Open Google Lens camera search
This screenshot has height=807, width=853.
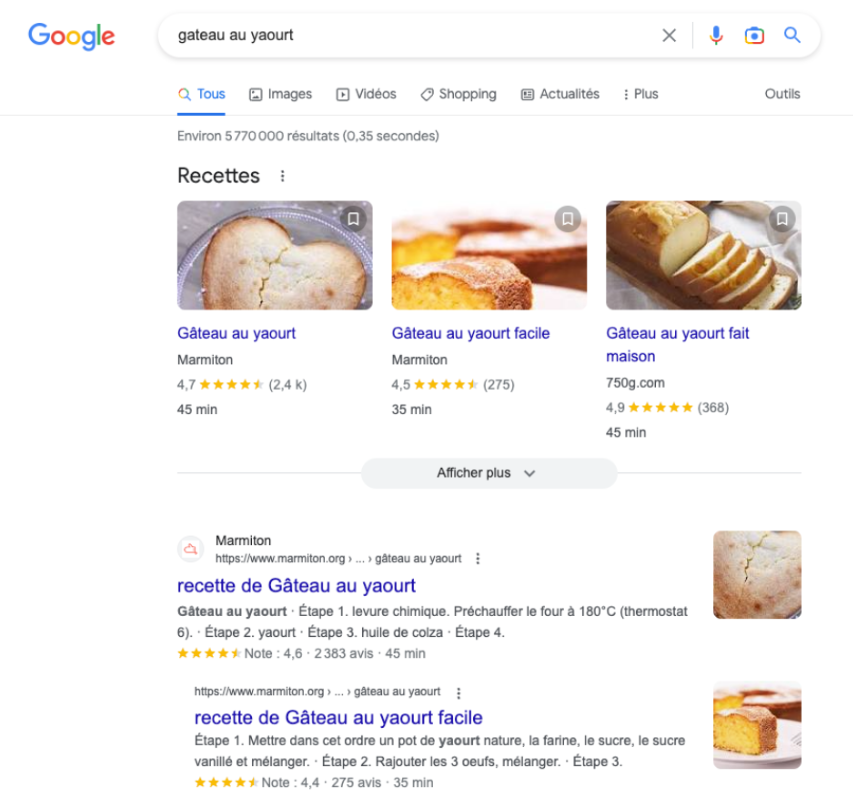[x=754, y=34]
